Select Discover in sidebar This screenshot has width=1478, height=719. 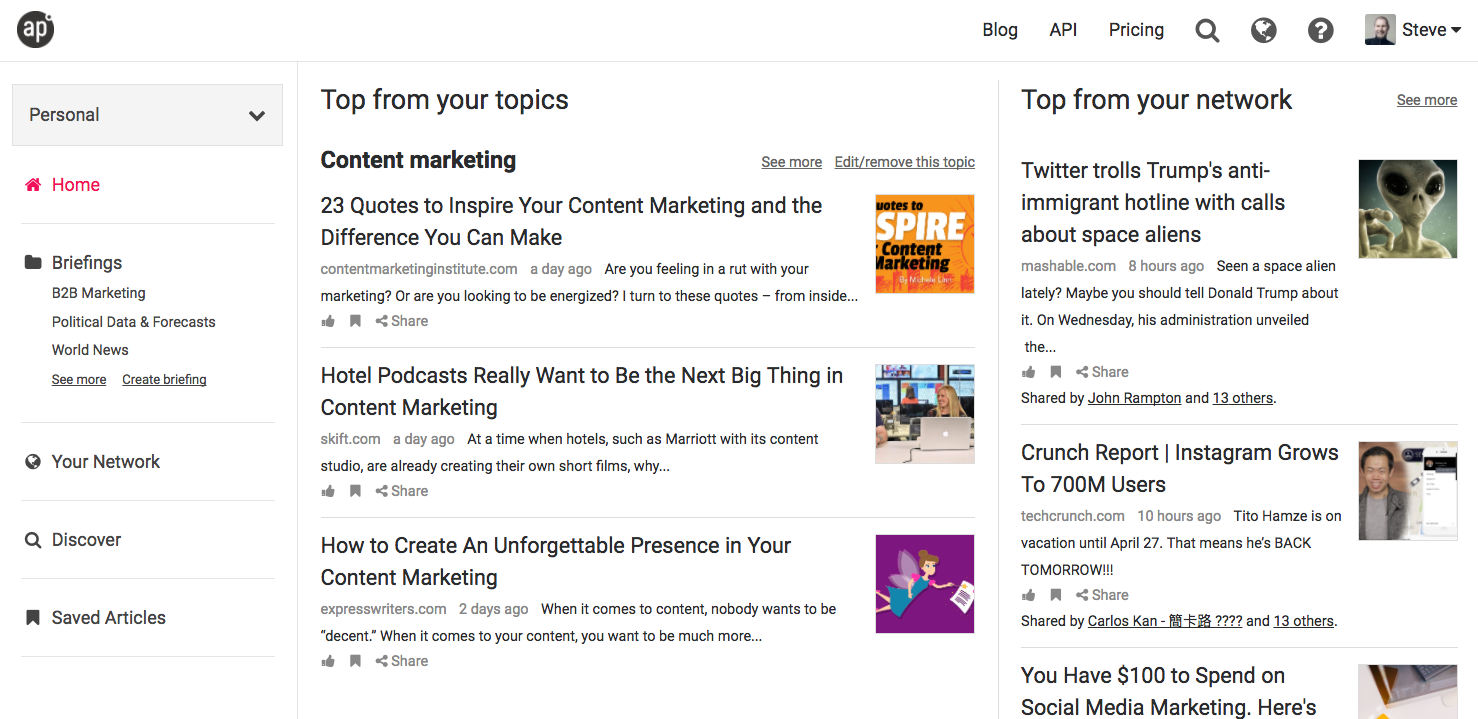click(x=86, y=540)
